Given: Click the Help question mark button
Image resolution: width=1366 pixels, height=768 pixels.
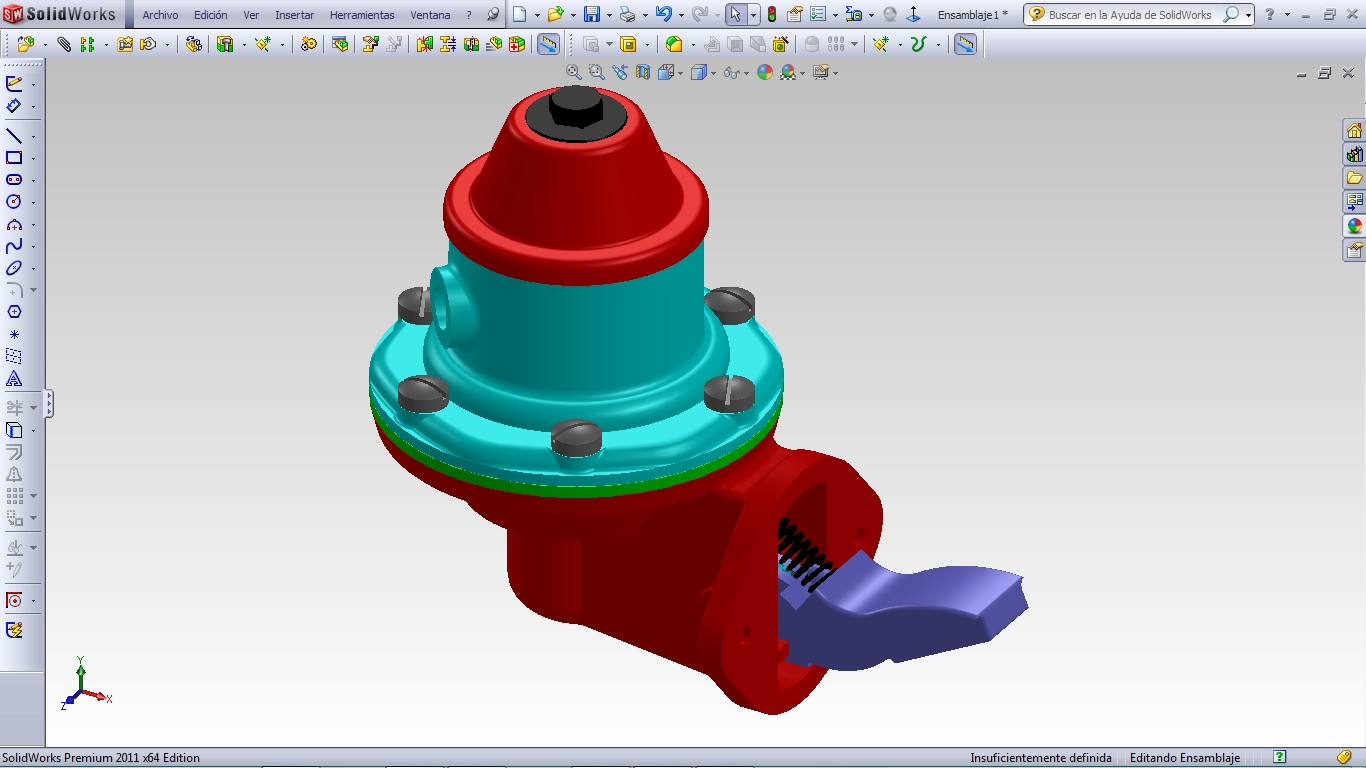Looking at the screenshot, I should point(1269,15).
